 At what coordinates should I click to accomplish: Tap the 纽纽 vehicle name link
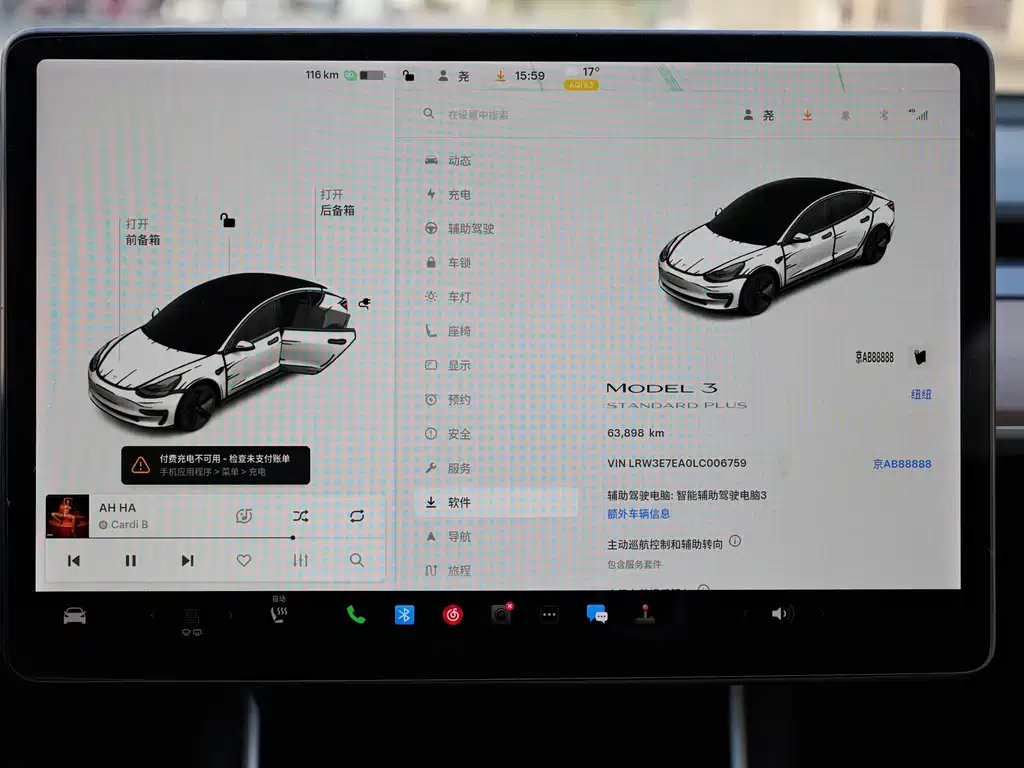(x=921, y=394)
